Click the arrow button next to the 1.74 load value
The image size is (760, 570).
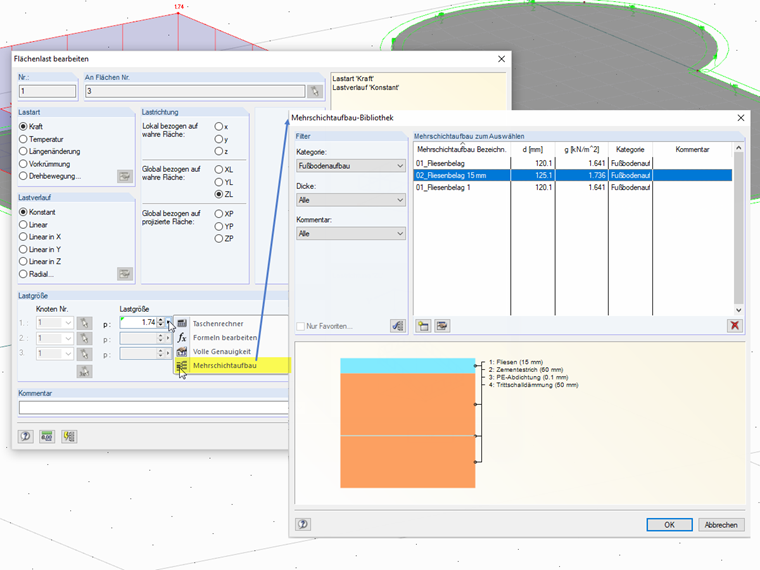coord(168,322)
